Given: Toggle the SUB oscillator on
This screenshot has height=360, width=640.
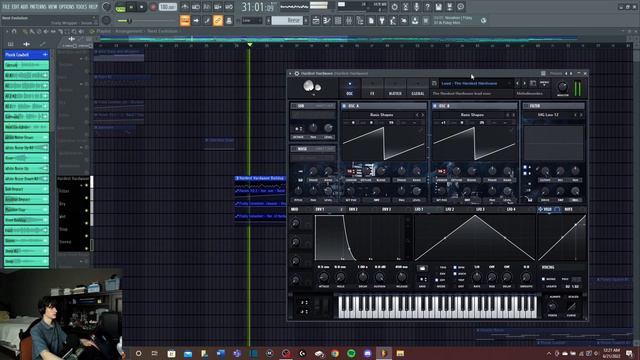Looking at the screenshot, I should tap(293, 106).
